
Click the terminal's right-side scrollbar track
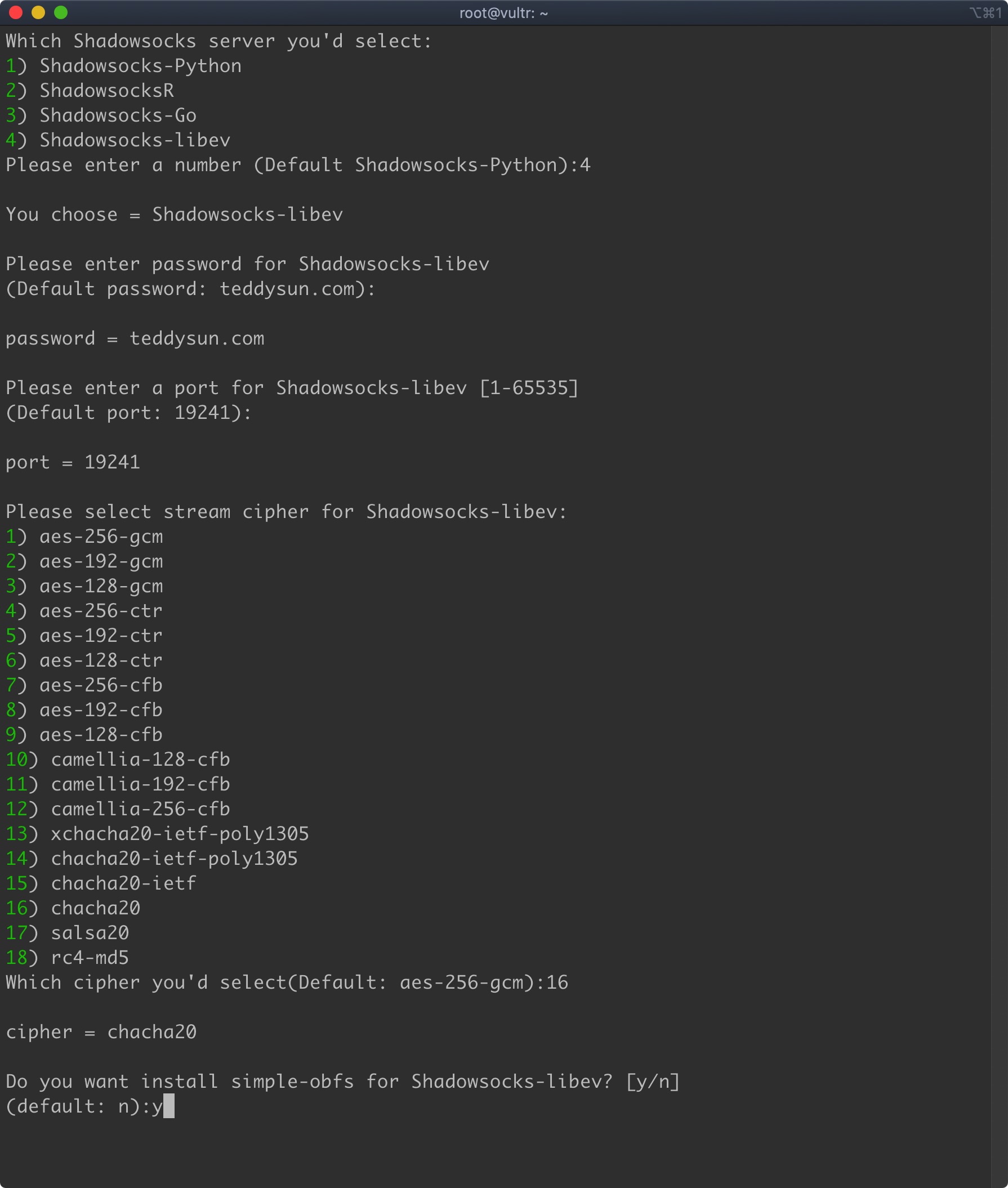coord(999,571)
